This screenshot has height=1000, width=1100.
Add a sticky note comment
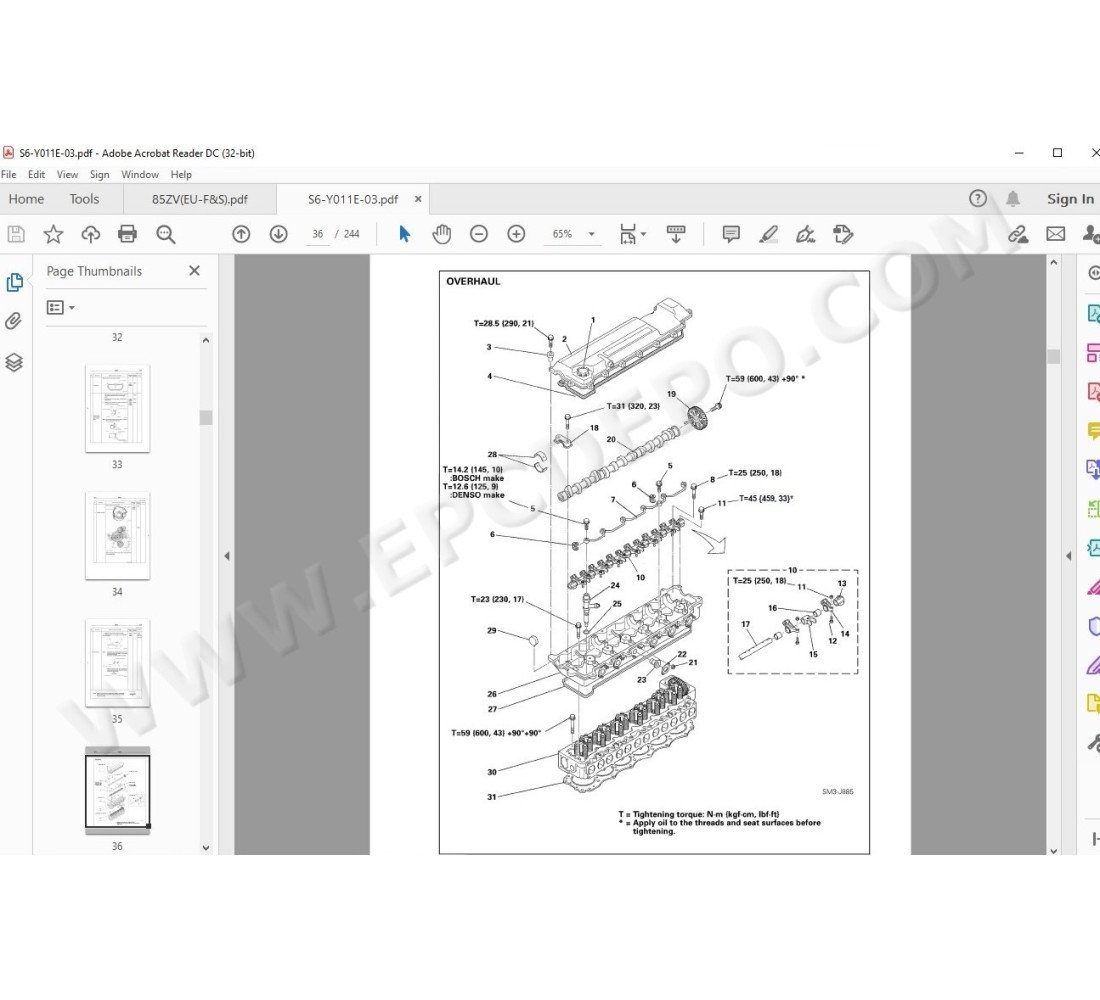(731, 234)
